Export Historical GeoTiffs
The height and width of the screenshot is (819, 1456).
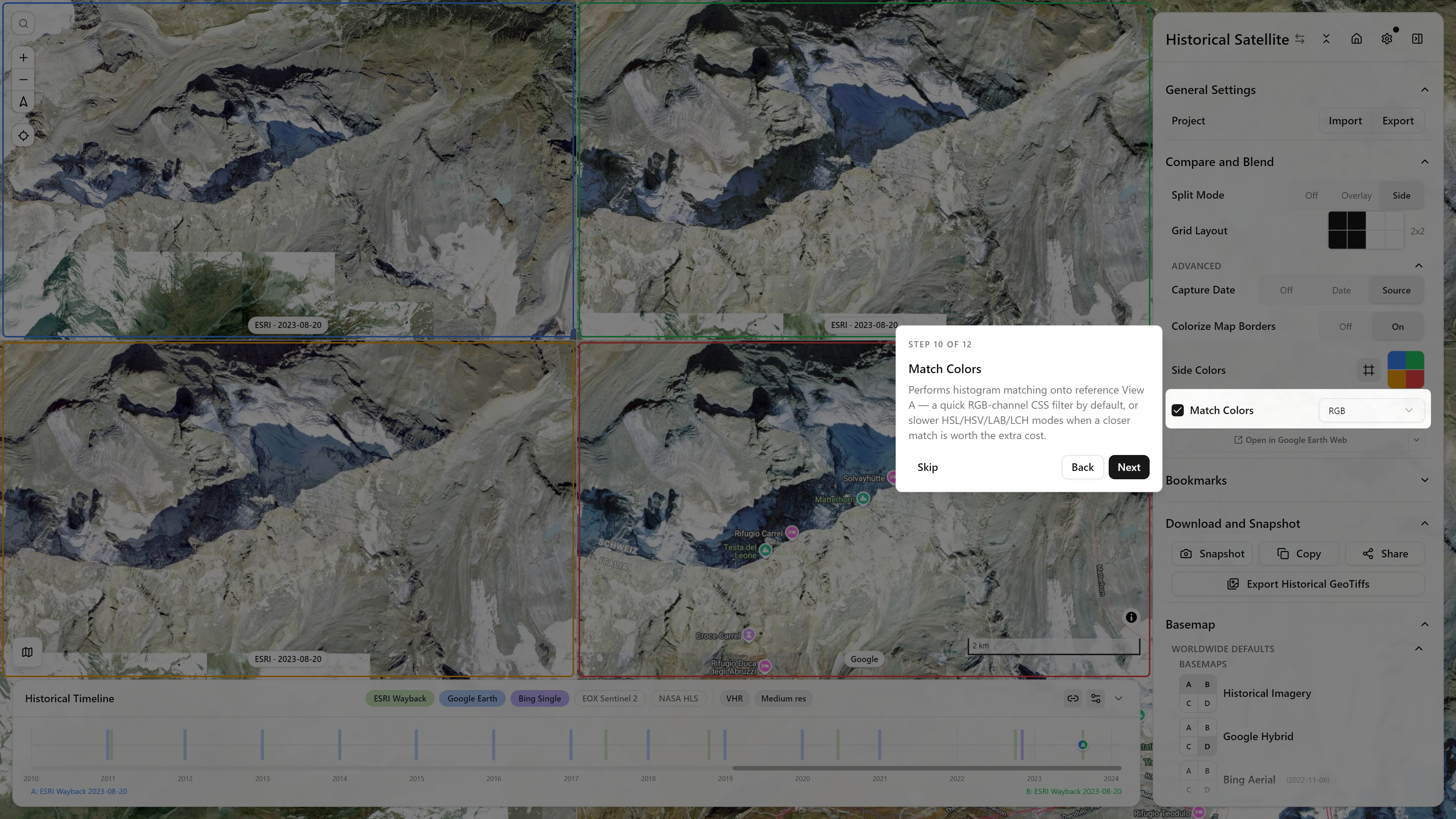1298,584
